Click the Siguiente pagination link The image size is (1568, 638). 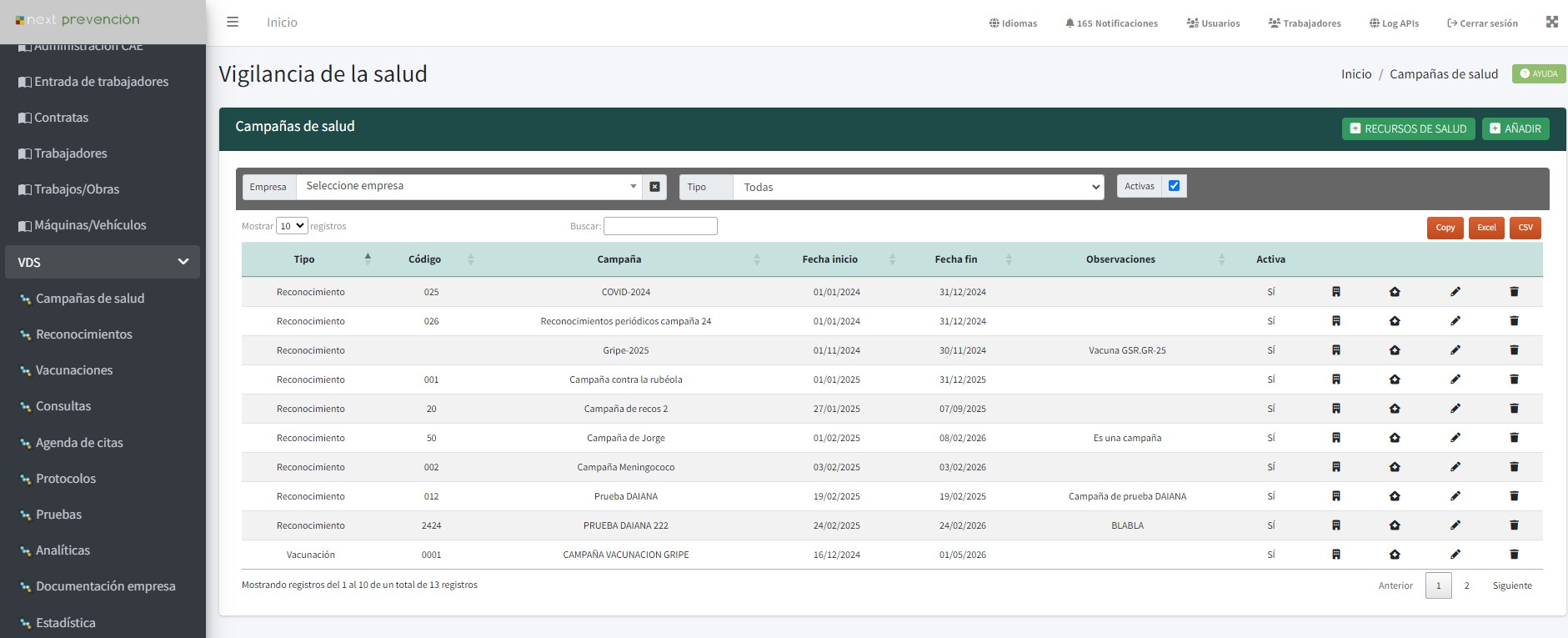click(1512, 585)
